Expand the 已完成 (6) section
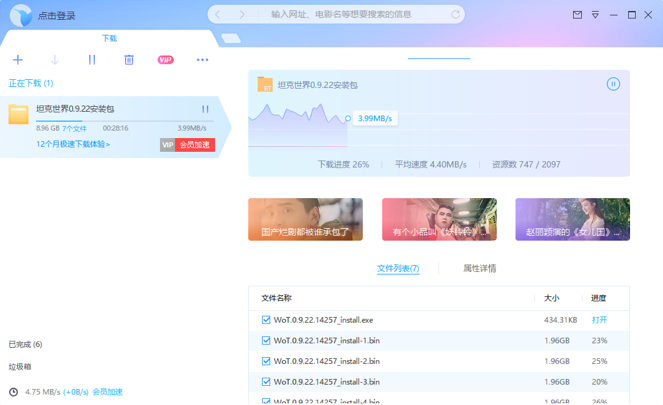The width and height of the screenshot is (663, 405). coord(25,344)
